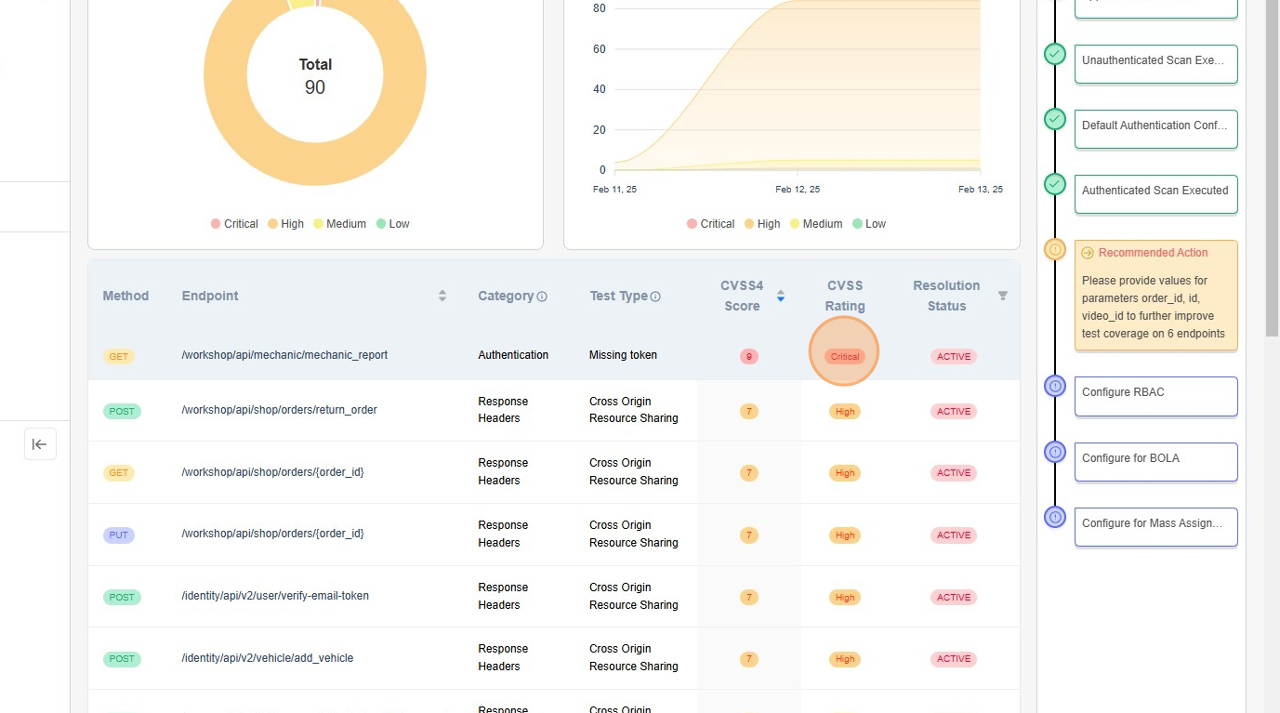The image size is (1280, 713).
Task: Click the Test Type info icon
Action: click(655, 297)
